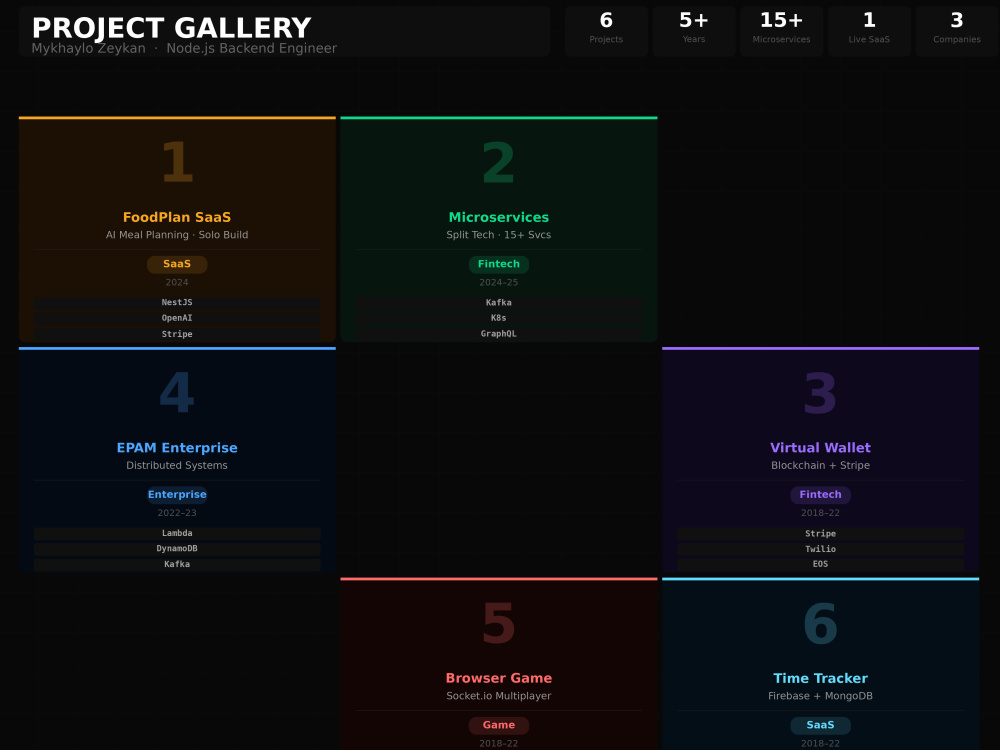
Task: Click AI Meal Planning · Solo Build text
Action: pyautogui.click(x=177, y=235)
